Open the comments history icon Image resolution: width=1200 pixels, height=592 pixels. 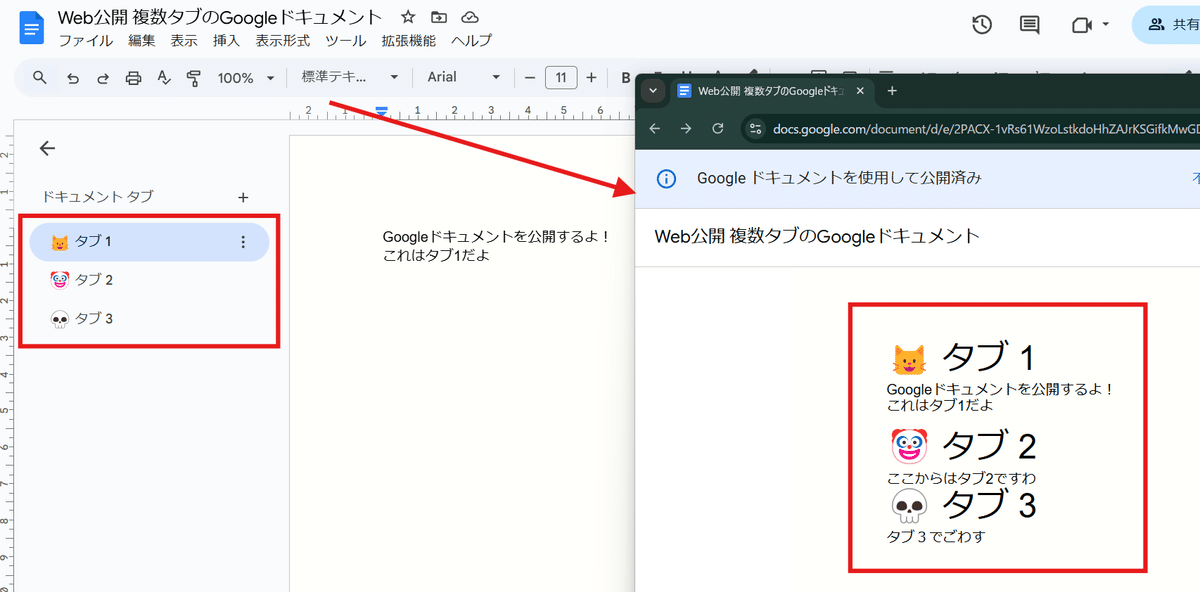click(x=1029, y=25)
